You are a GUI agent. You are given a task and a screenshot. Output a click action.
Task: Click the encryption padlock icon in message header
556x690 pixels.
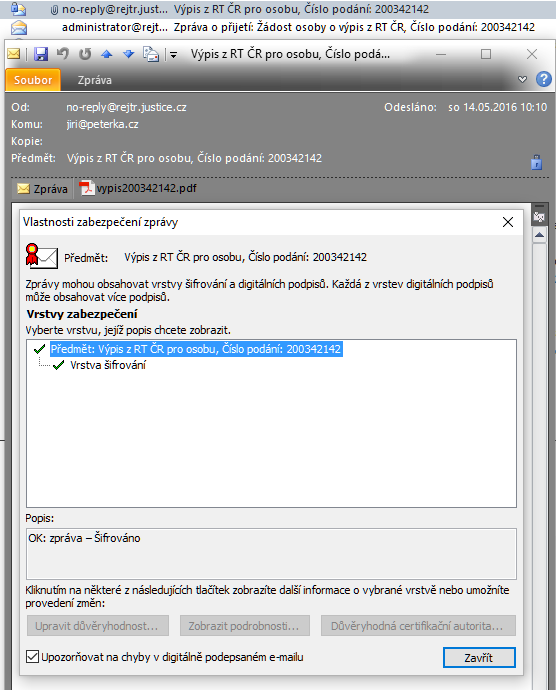(536, 162)
